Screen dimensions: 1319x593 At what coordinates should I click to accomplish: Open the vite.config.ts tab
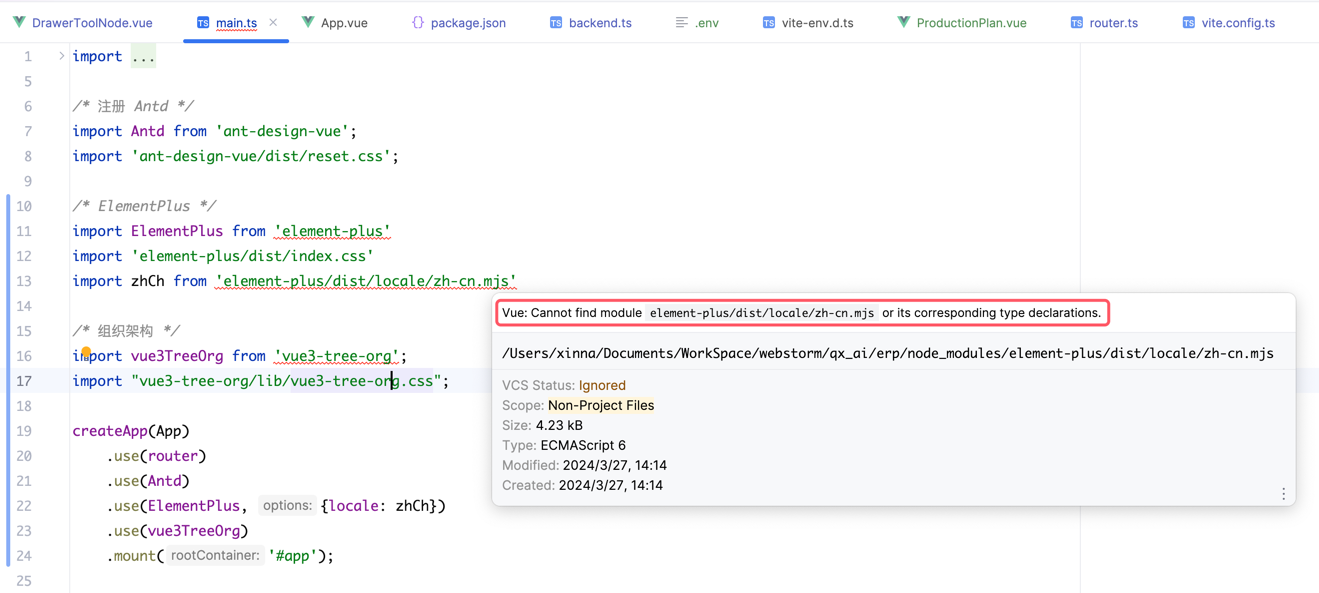point(1229,22)
